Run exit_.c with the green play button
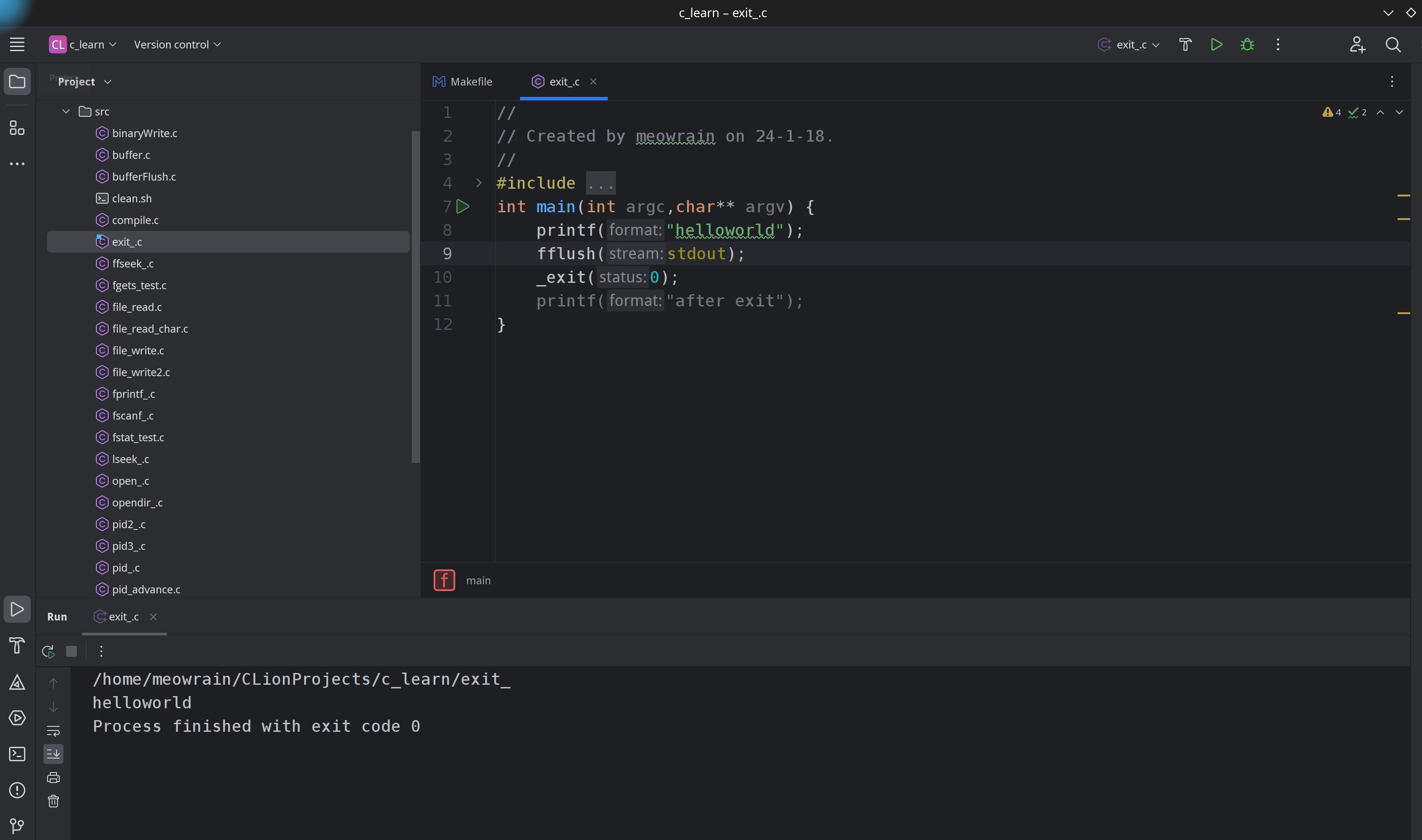This screenshot has width=1422, height=840. (1216, 44)
